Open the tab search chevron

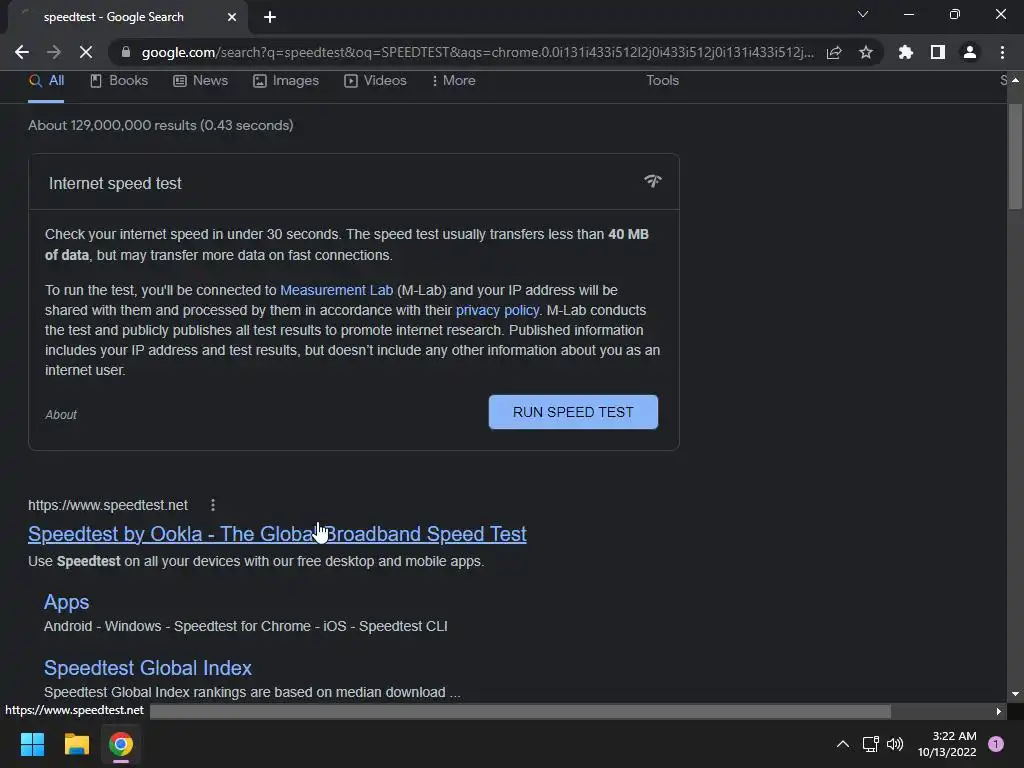[863, 14]
